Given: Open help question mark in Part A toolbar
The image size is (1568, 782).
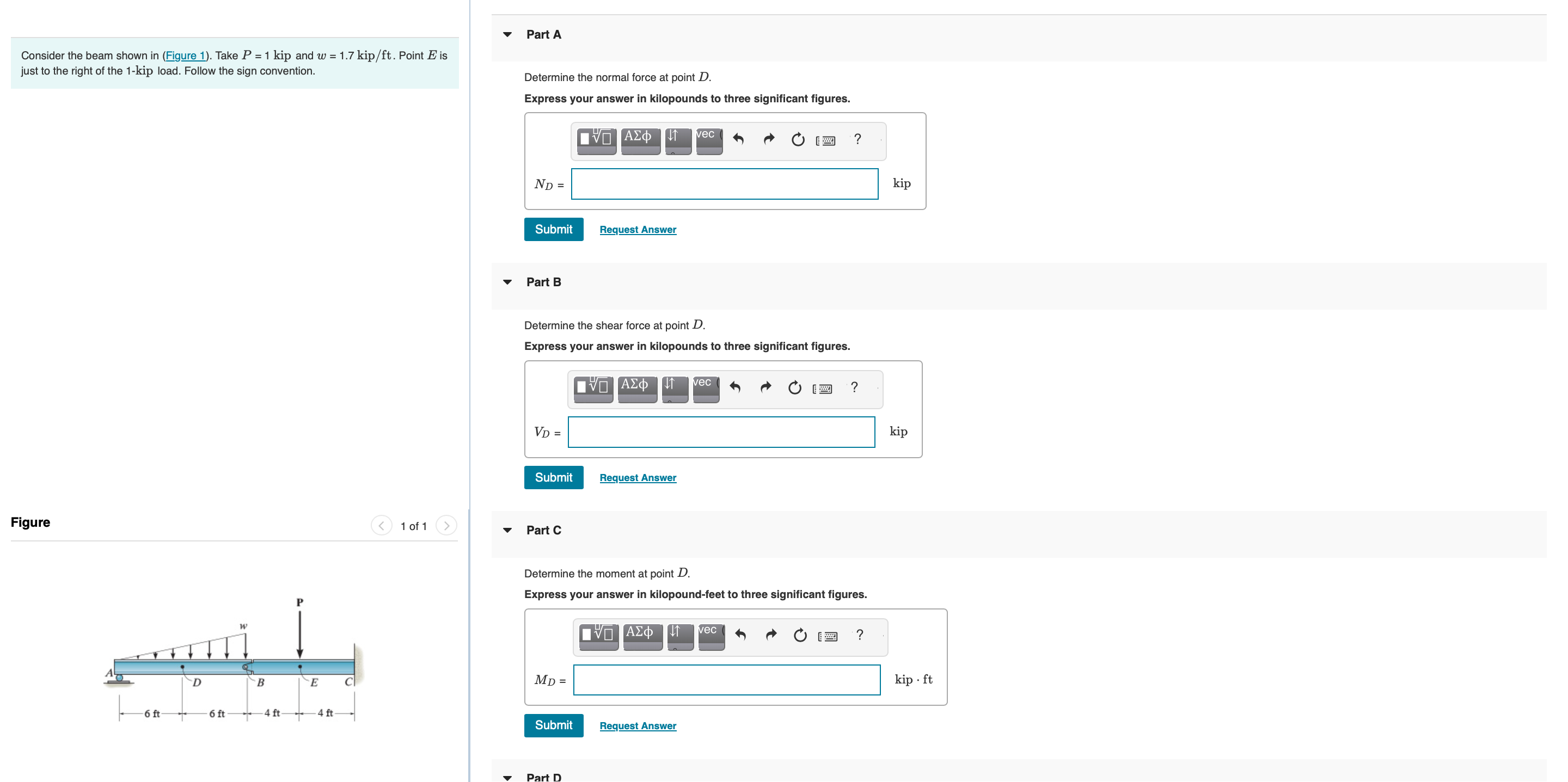Looking at the screenshot, I should coord(857,139).
